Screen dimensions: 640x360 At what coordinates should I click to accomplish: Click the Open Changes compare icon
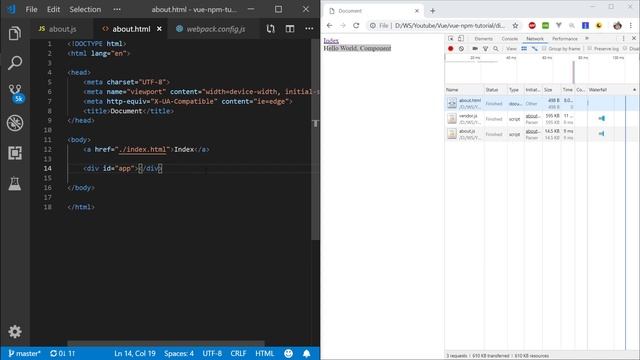click(271, 29)
